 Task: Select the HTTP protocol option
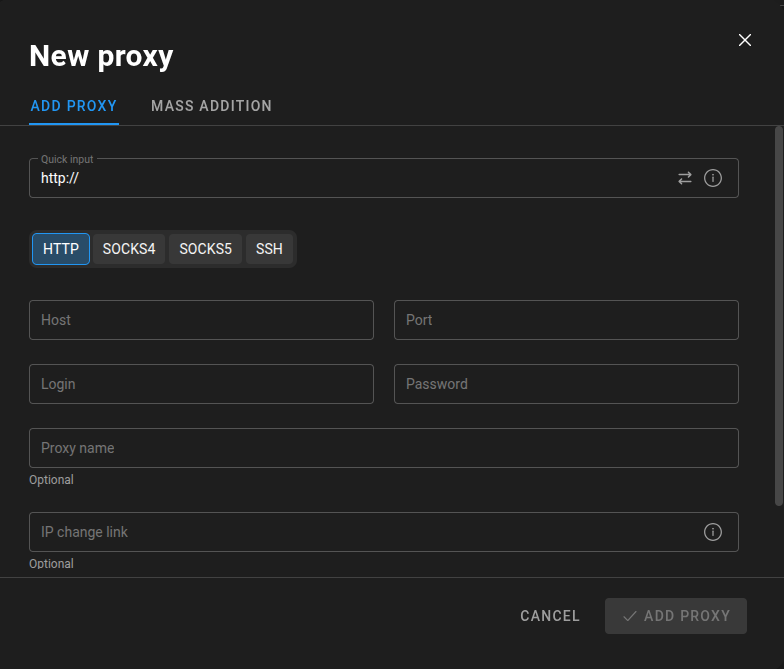click(61, 249)
